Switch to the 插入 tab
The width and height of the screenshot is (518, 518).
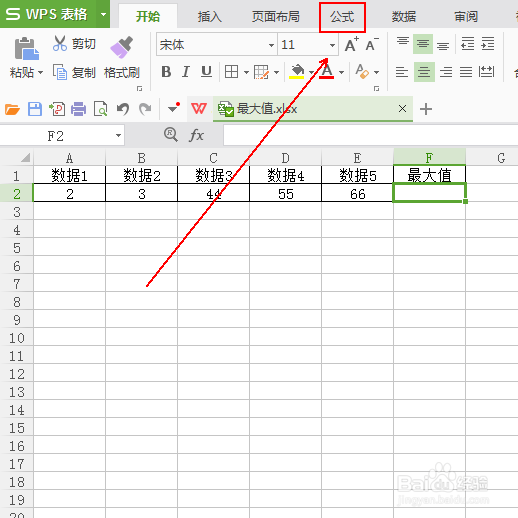tap(209, 16)
